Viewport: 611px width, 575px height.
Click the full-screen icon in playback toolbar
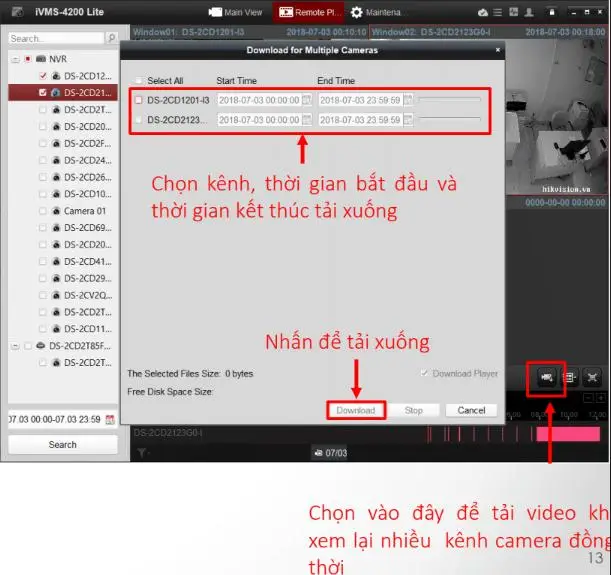coord(592,377)
